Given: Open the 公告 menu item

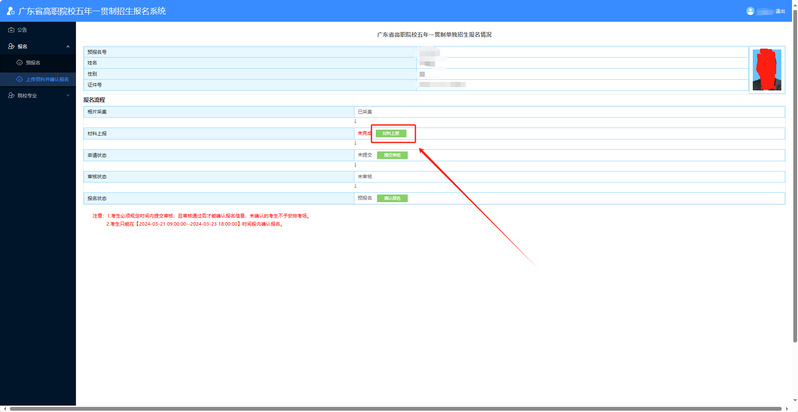Looking at the screenshot, I should click(x=23, y=30).
